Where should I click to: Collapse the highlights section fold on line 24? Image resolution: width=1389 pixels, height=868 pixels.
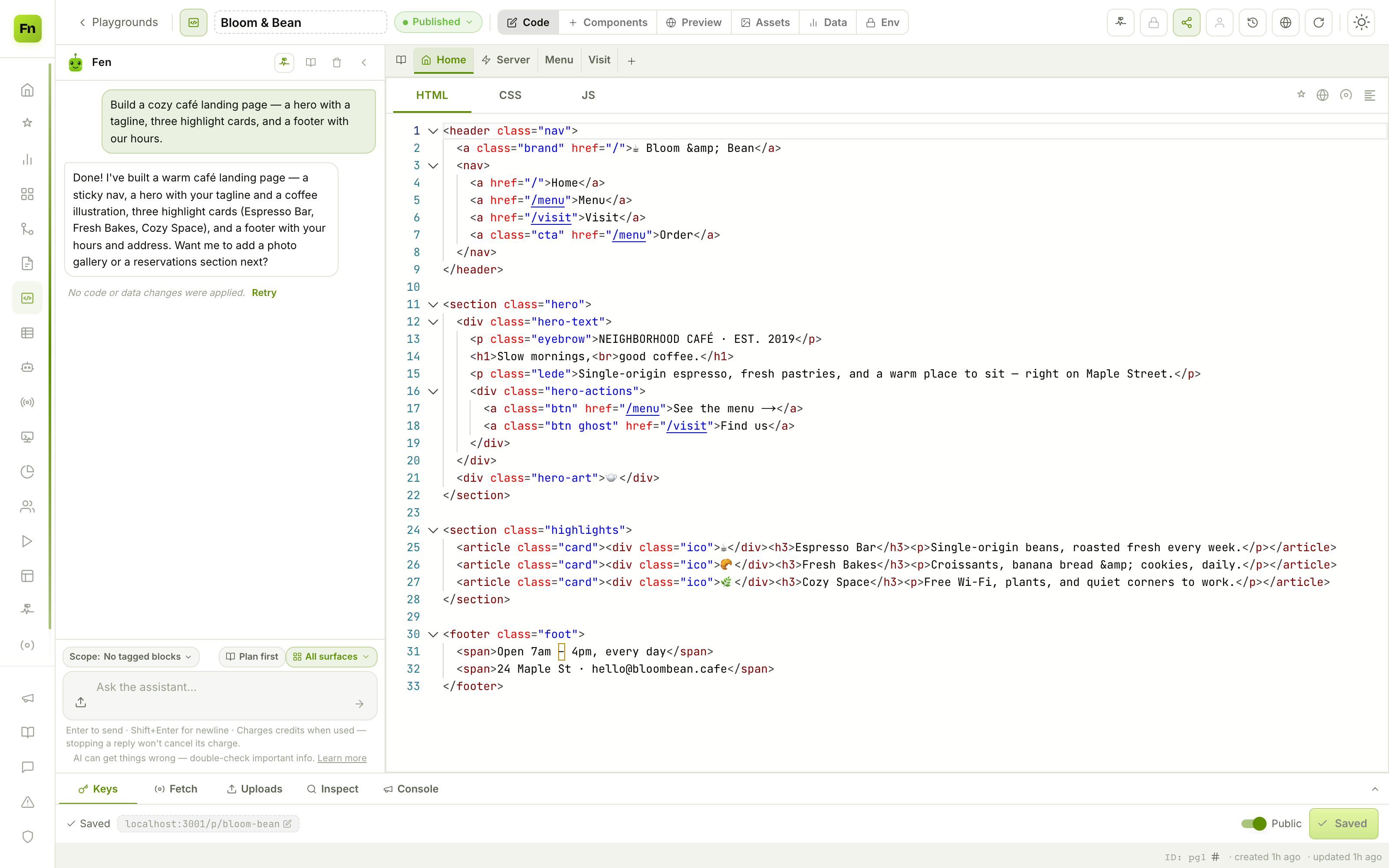coord(433,530)
